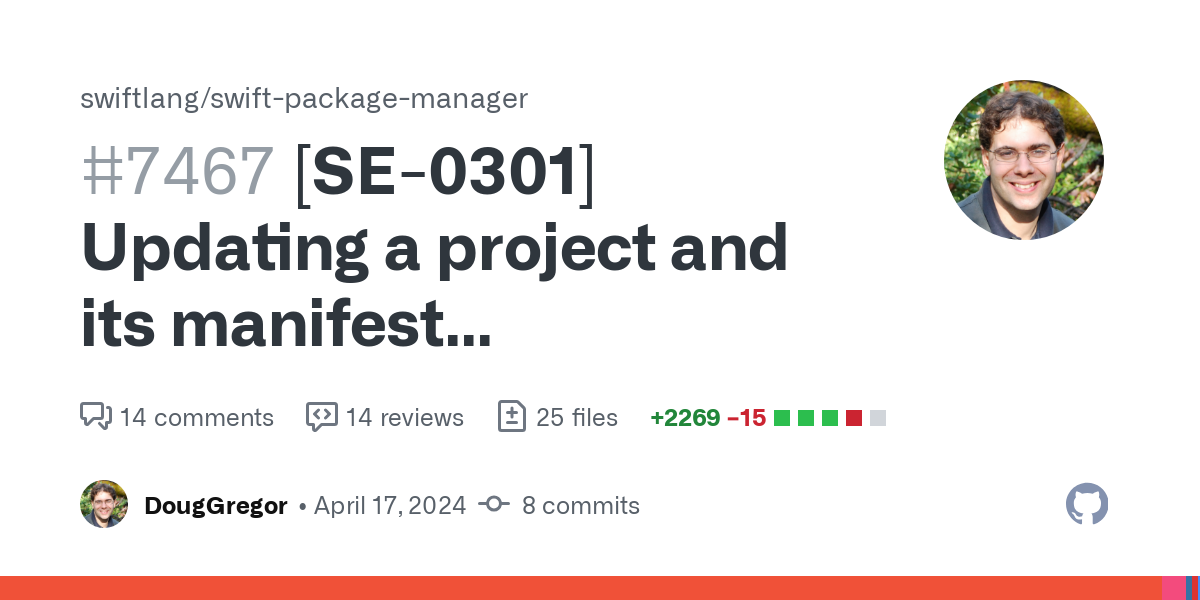Click DougGregor's small avatar icon
Viewport: 1200px width, 600px height.
[104, 504]
